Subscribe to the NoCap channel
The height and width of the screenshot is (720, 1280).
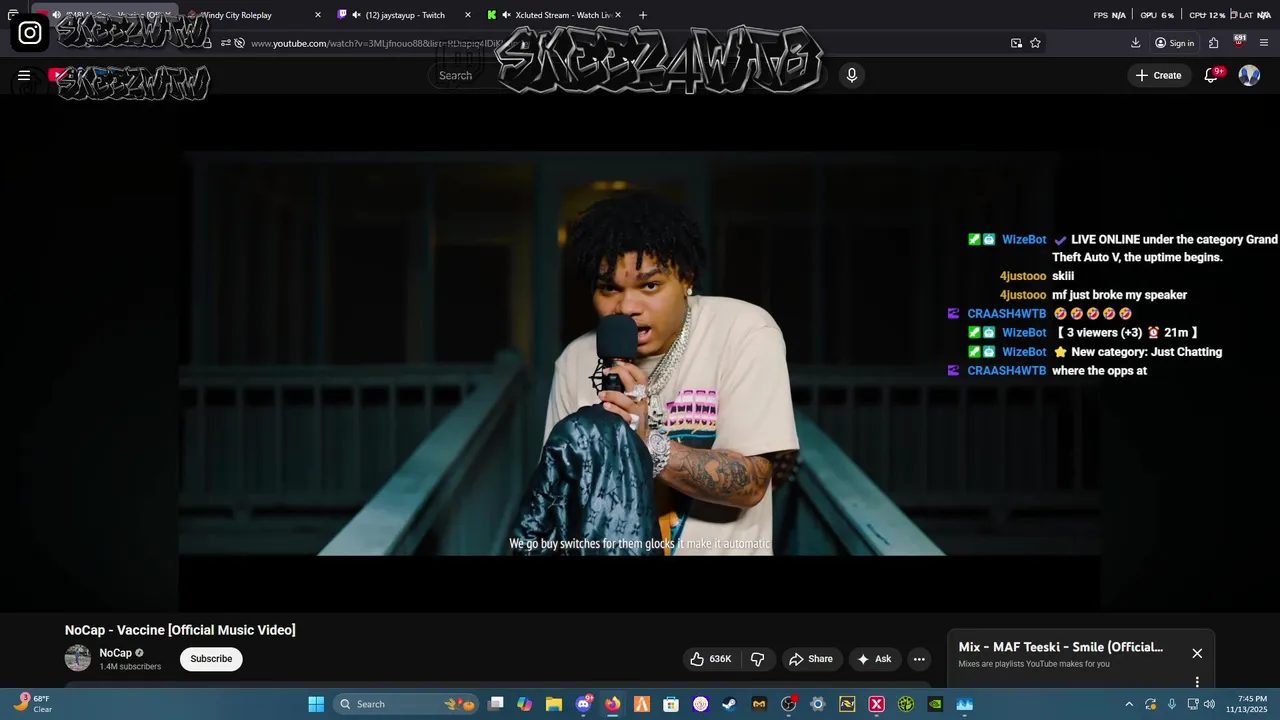(x=211, y=659)
